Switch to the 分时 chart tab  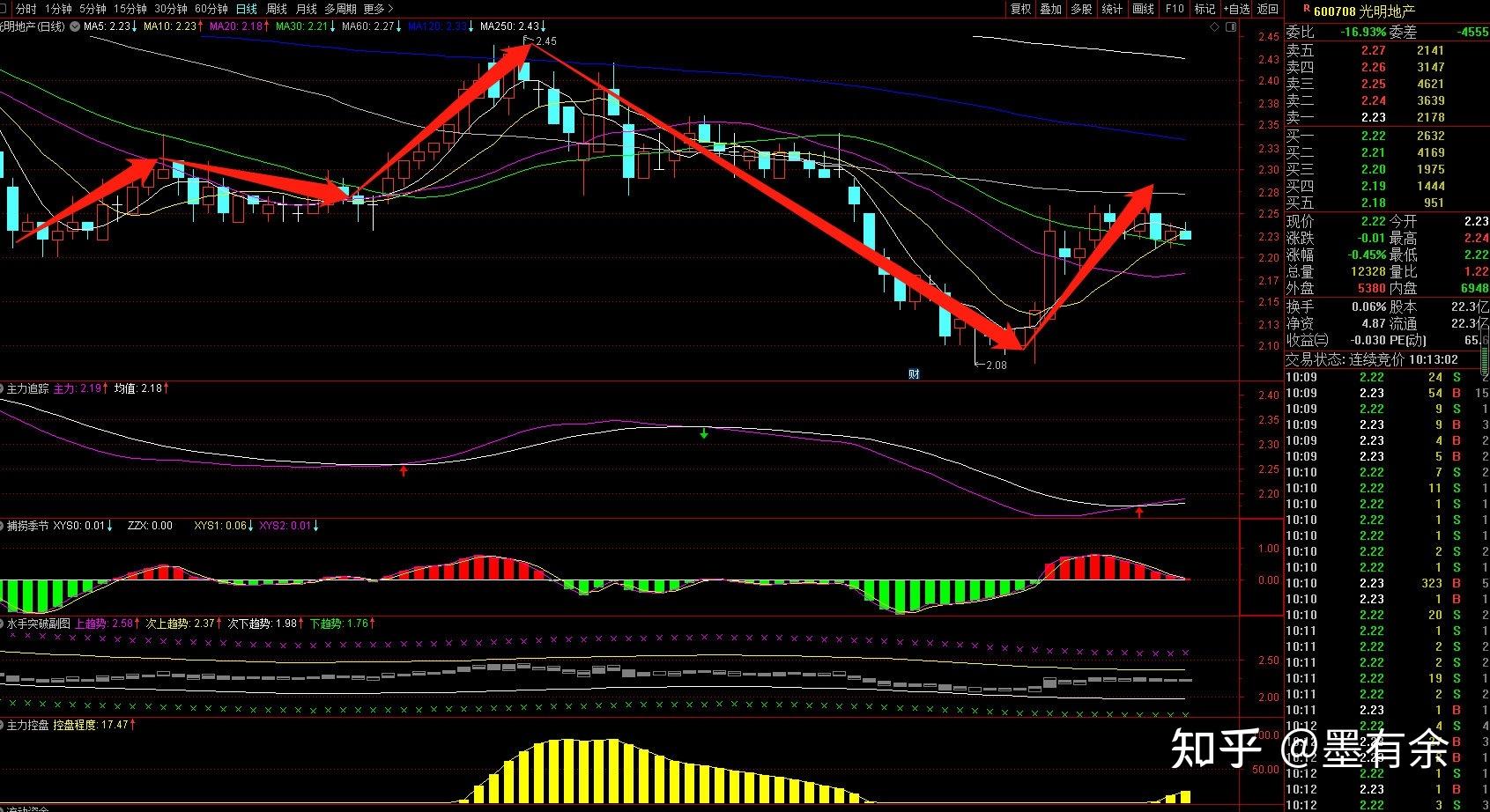pos(26,9)
